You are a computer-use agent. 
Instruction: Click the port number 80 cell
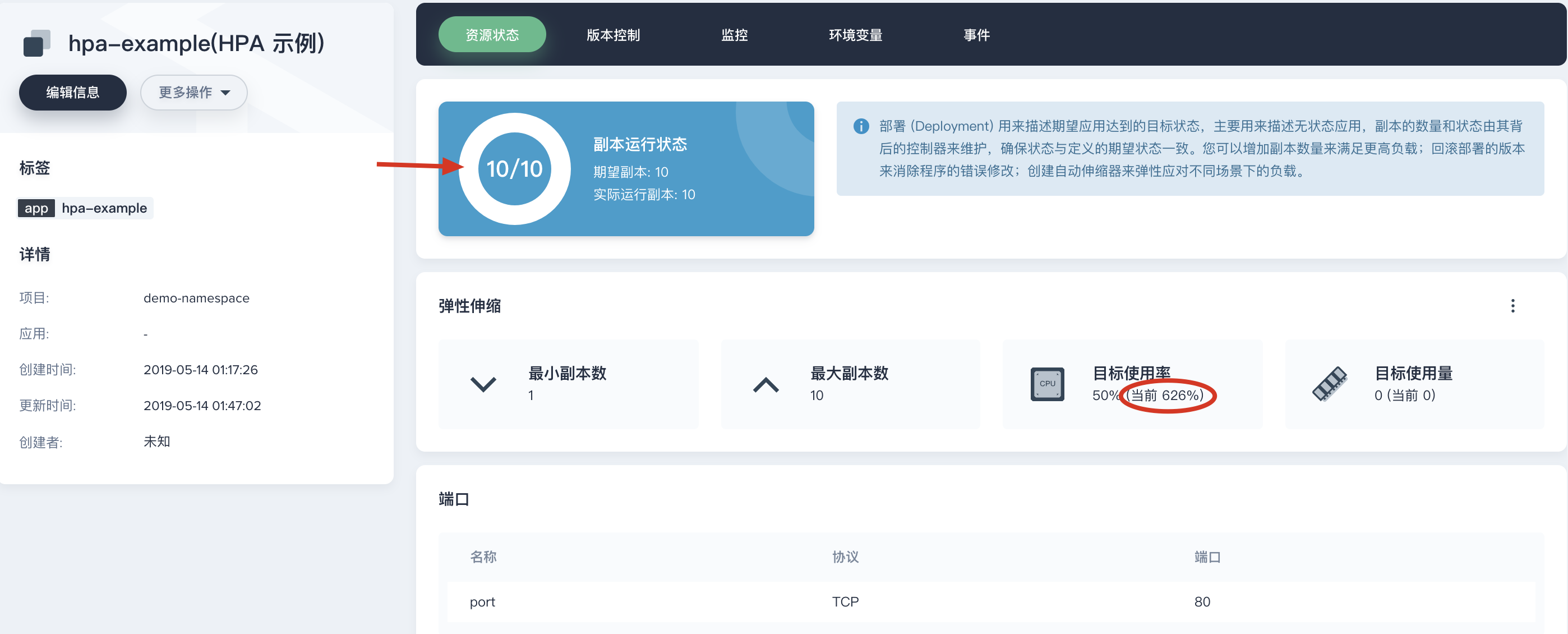pos(1202,601)
